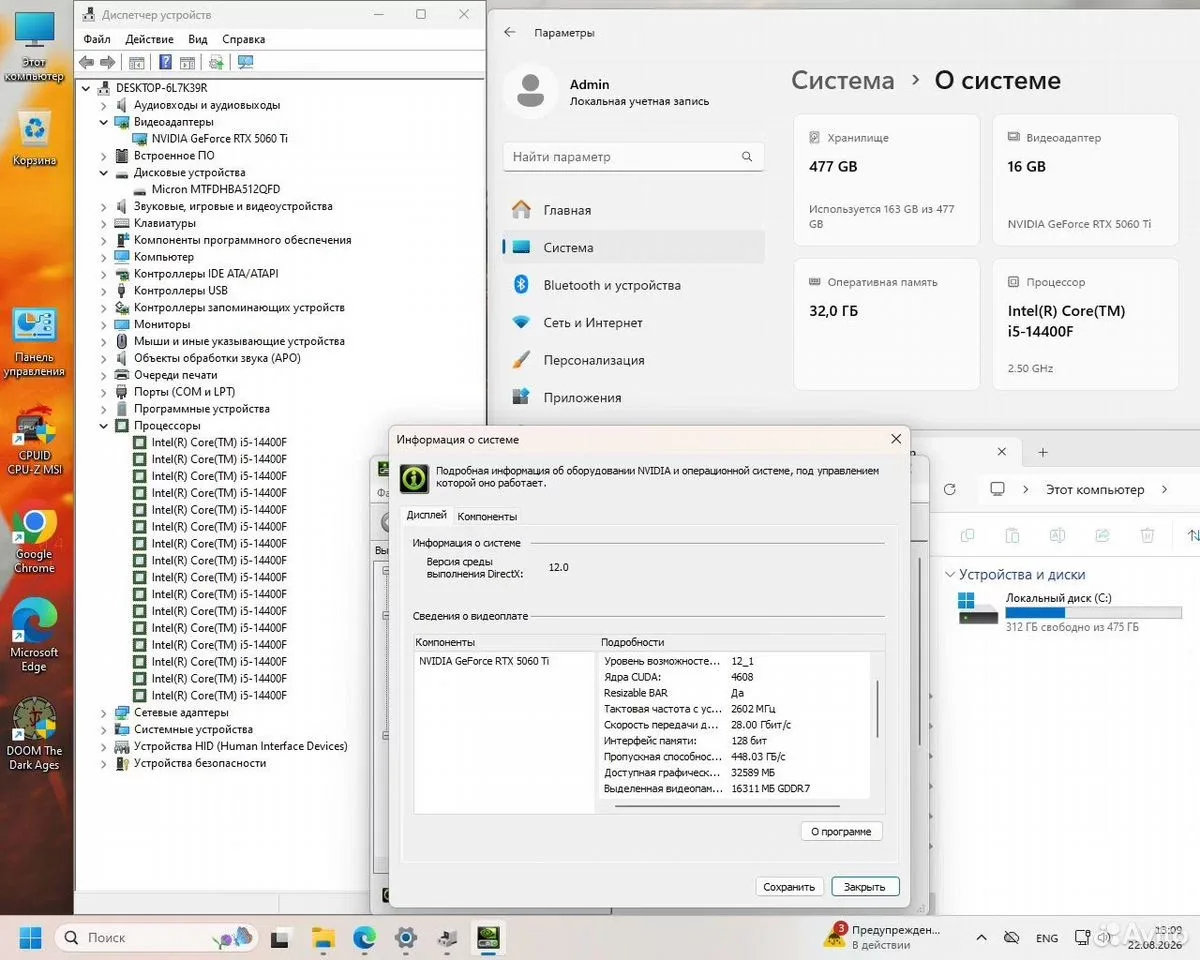
Task: Click the Закрыть button
Action: pyautogui.click(x=864, y=887)
